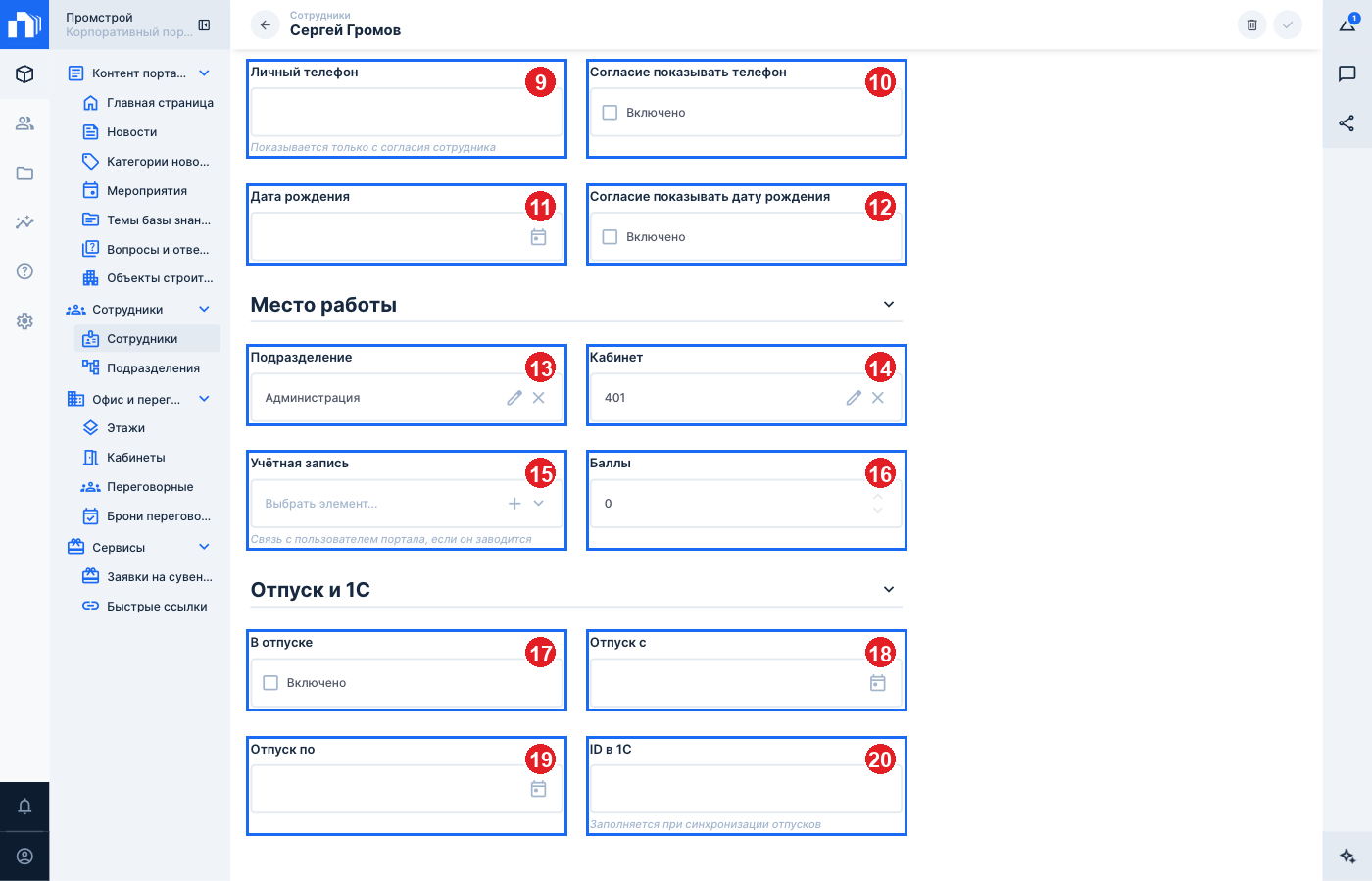Image resolution: width=1372 pixels, height=881 pixels.
Task: Open Этажи in sidebar
Action: (x=149, y=428)
